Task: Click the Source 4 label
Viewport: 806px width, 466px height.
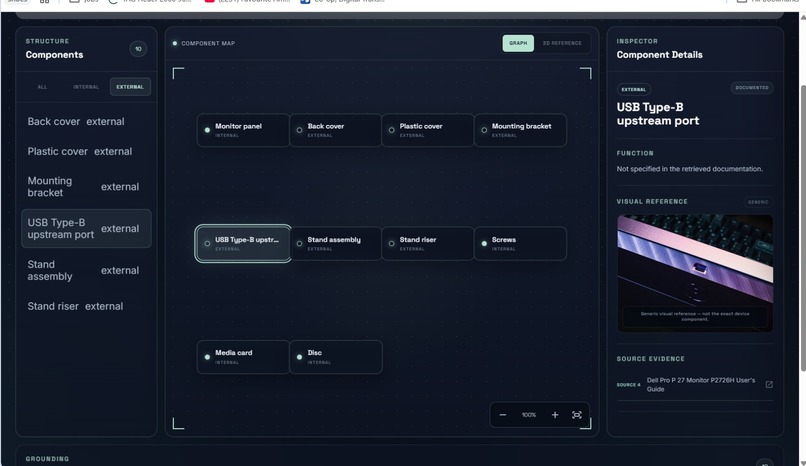Action: tap(628, 385)
